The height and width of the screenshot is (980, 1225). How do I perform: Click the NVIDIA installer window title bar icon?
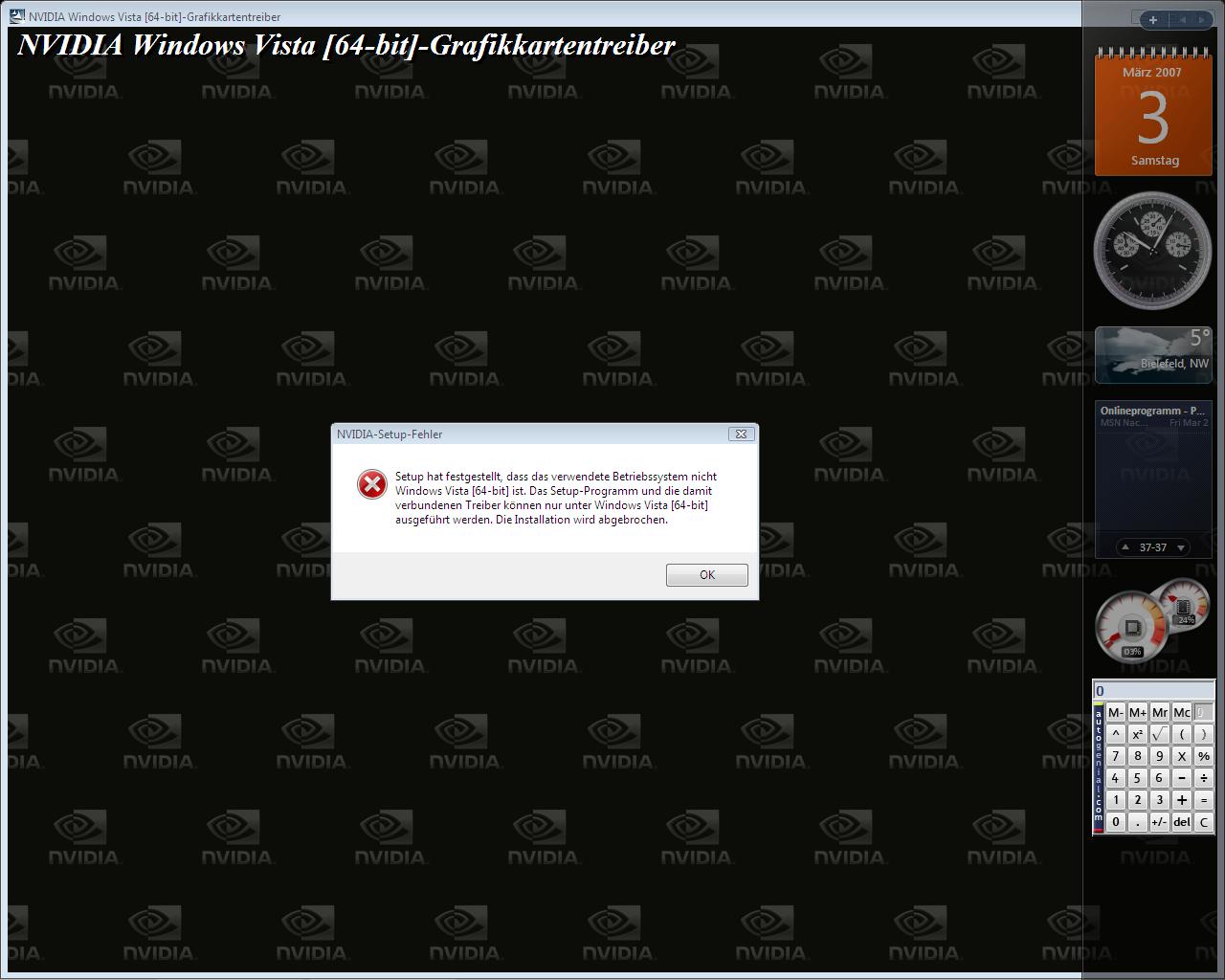pyautogui.click(x=17, y=16)
